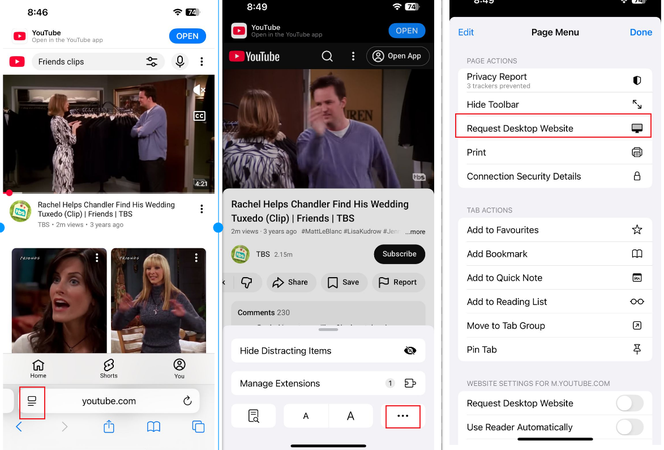Tap the Open App button

[x=397, y=56]
